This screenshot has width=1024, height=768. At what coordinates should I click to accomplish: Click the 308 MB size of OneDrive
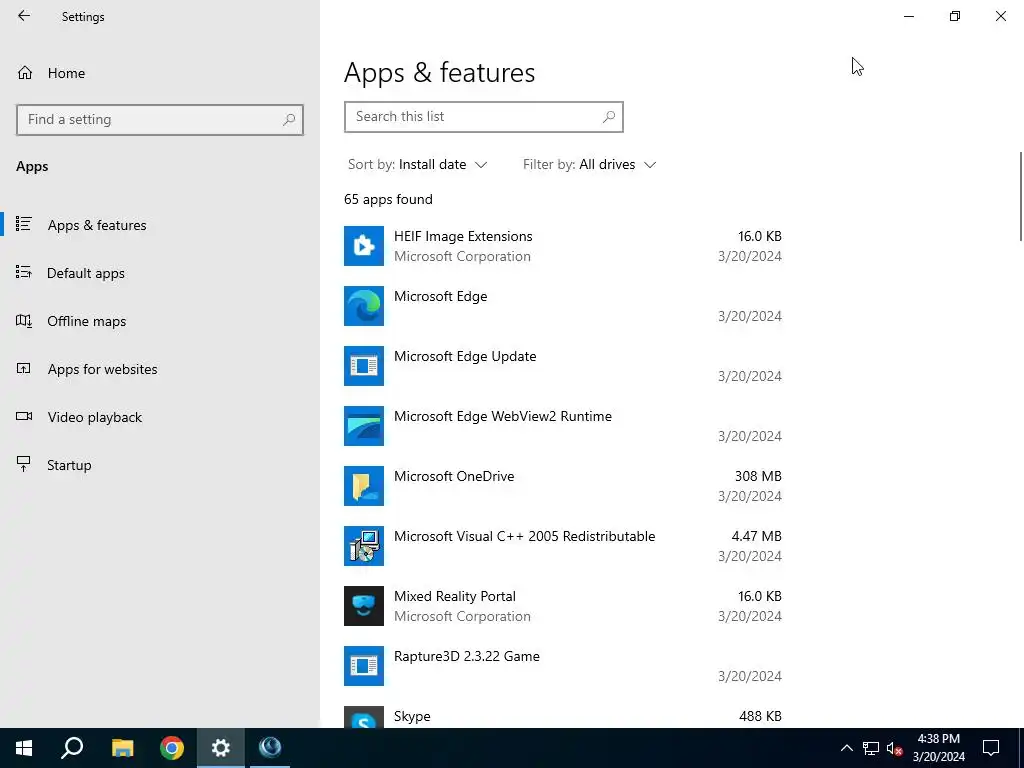click(758, 477)
